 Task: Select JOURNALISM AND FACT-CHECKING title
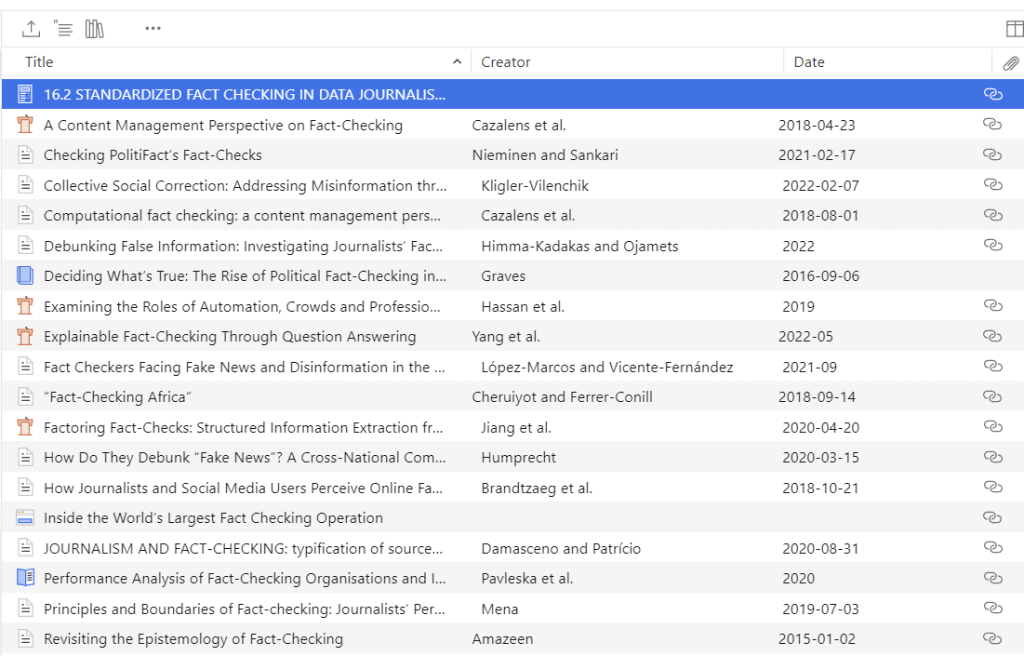[243, 548]
